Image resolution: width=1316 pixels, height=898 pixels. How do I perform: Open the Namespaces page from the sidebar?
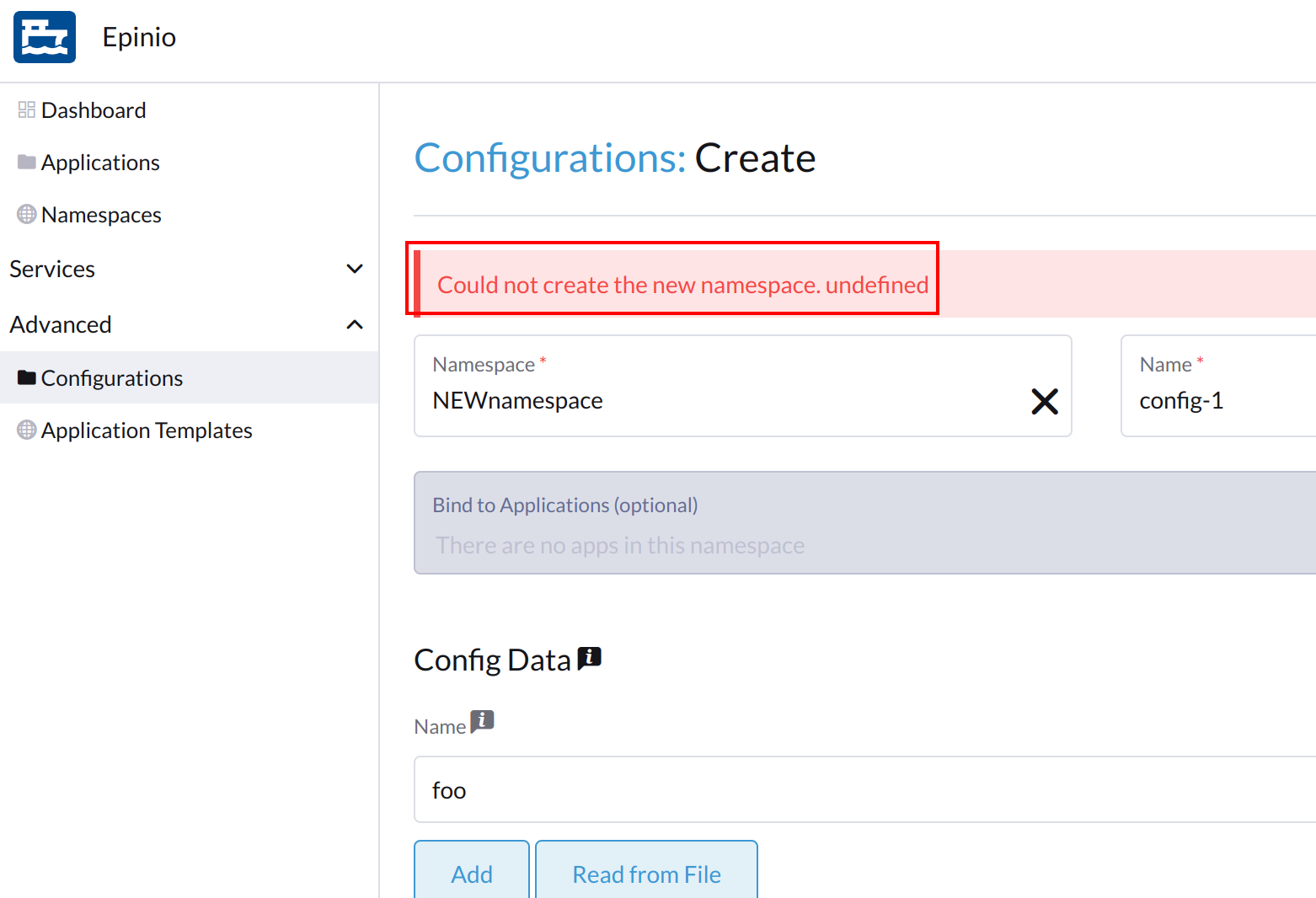coord(101,214)
